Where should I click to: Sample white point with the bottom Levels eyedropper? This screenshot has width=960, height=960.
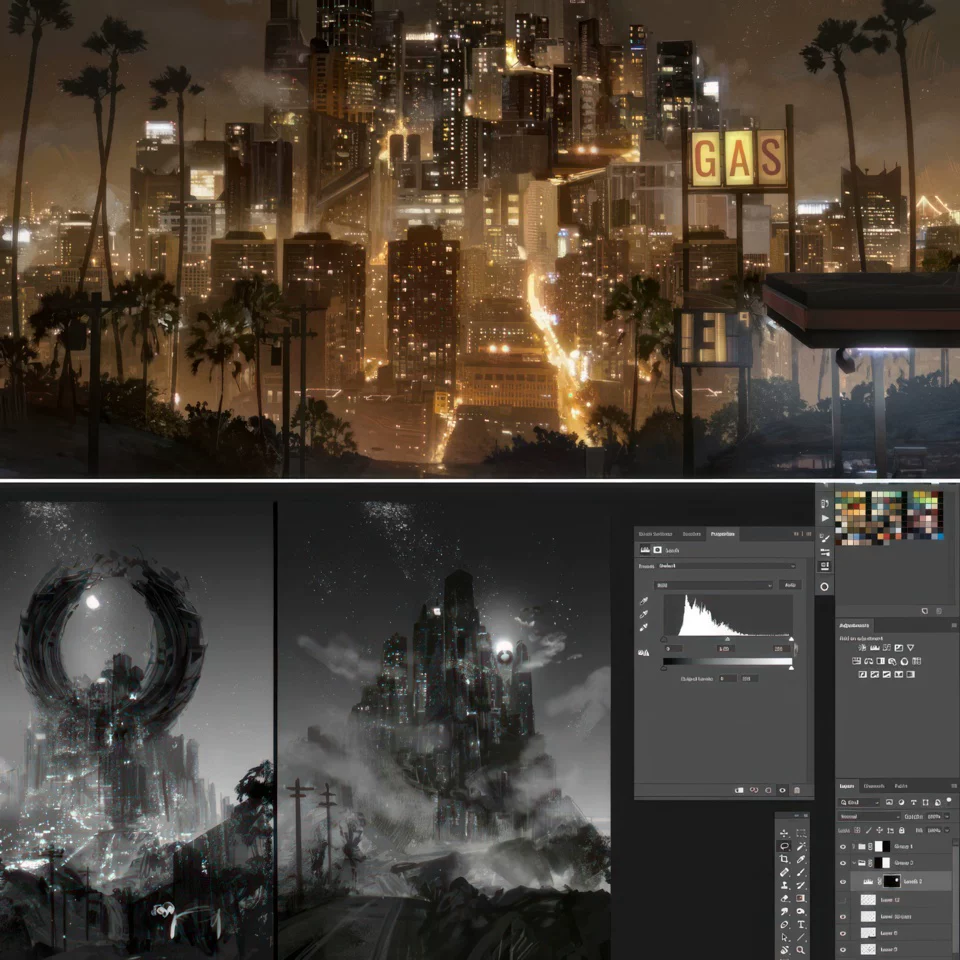click(x=644, y=628)
